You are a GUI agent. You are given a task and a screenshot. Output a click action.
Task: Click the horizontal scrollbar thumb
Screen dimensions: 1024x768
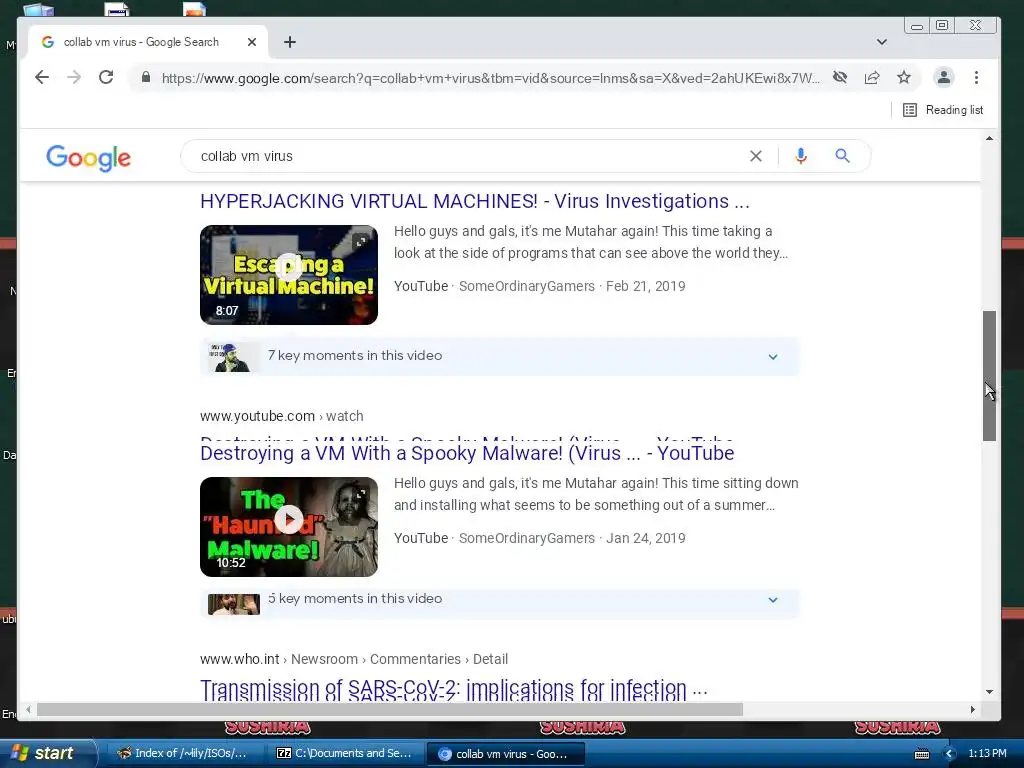(x=390, y=709)
